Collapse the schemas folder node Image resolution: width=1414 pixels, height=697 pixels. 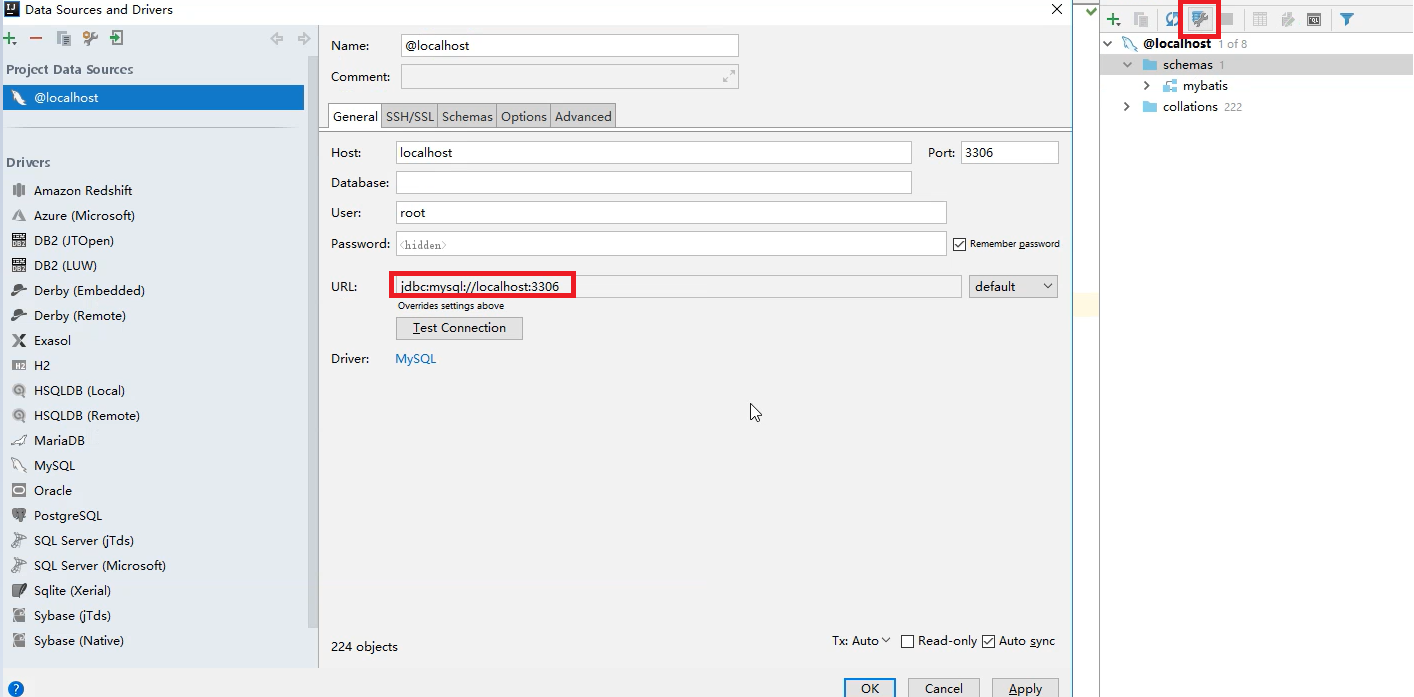(1128, 65)
